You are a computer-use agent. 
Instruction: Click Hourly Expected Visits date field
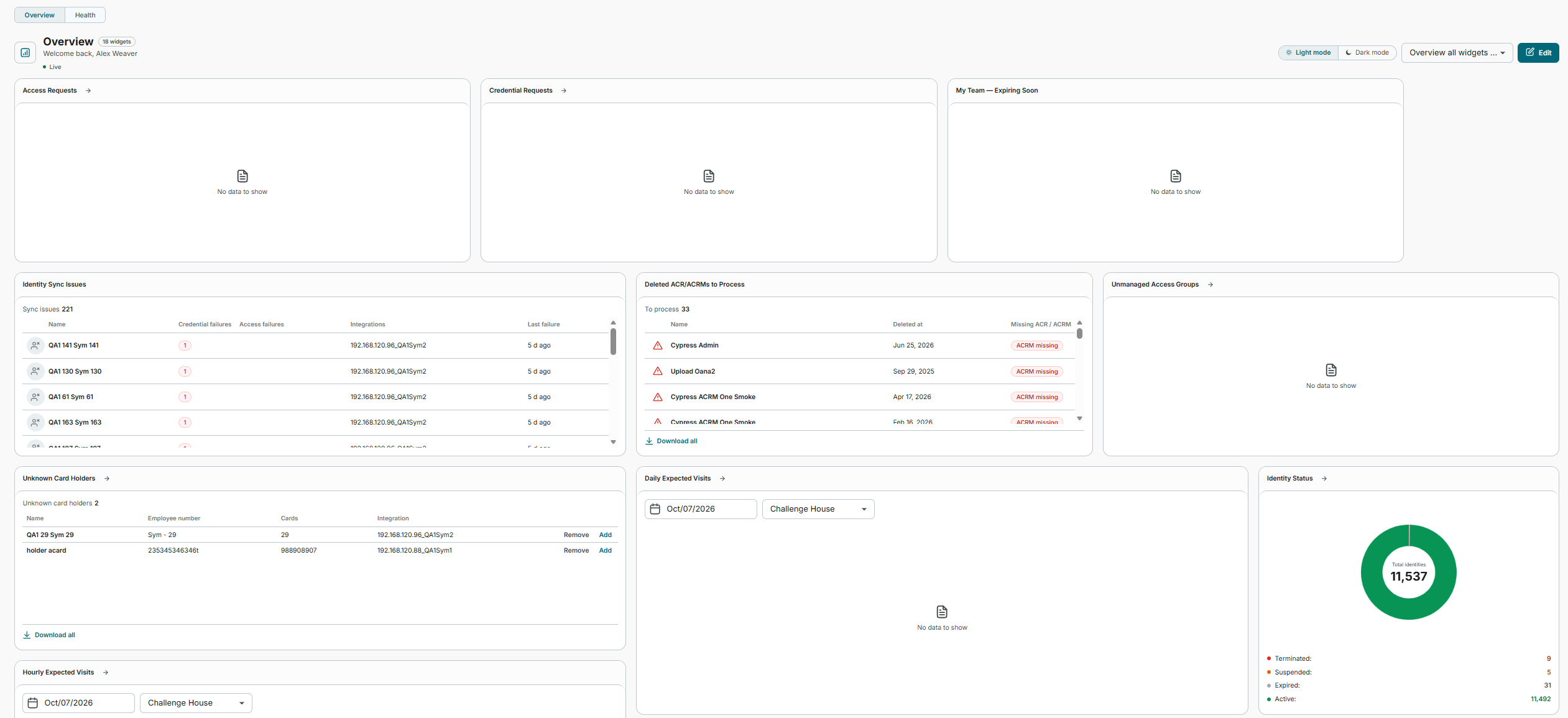coord(78,703)
